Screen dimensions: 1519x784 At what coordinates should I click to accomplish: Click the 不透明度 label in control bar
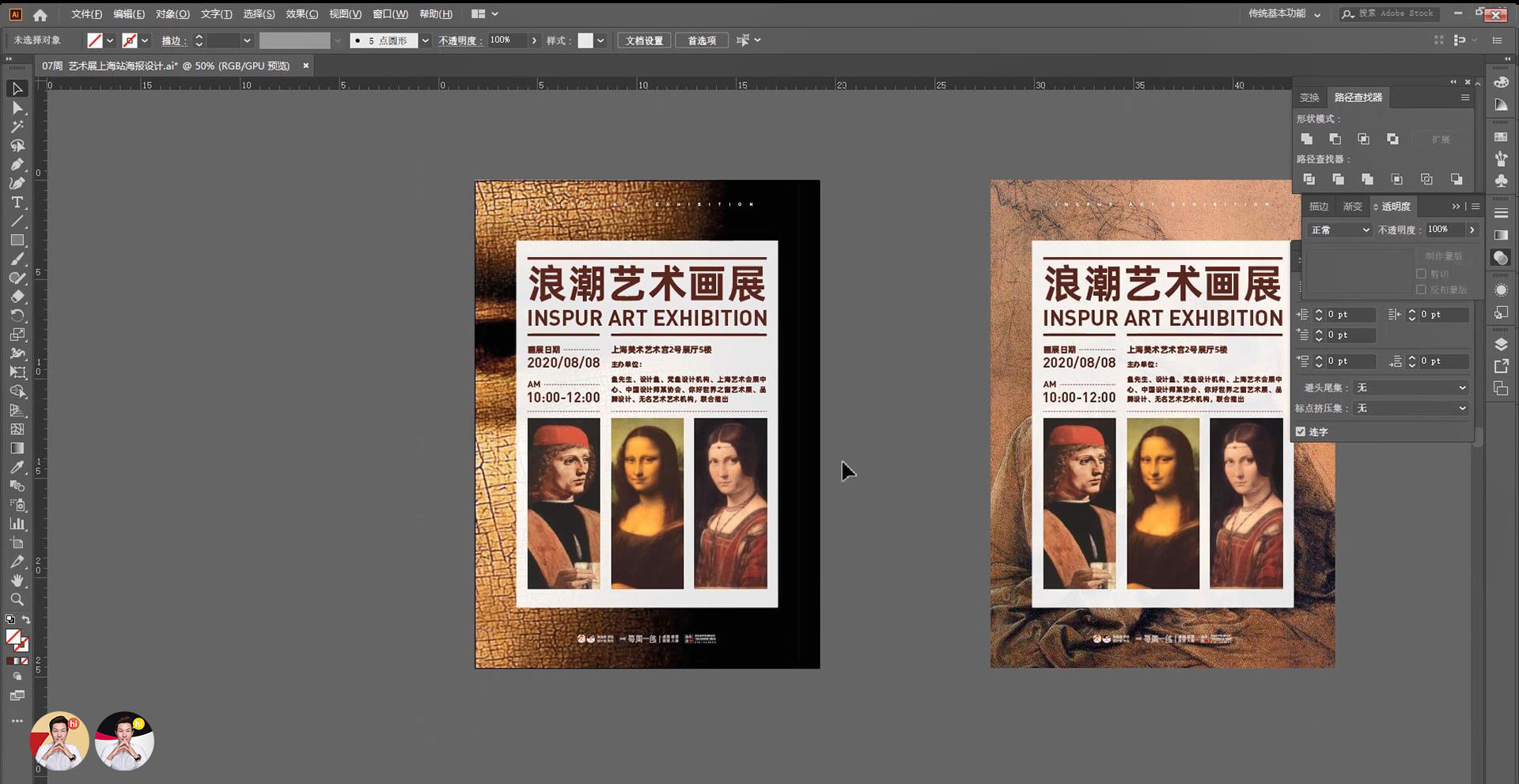[460, 40]
